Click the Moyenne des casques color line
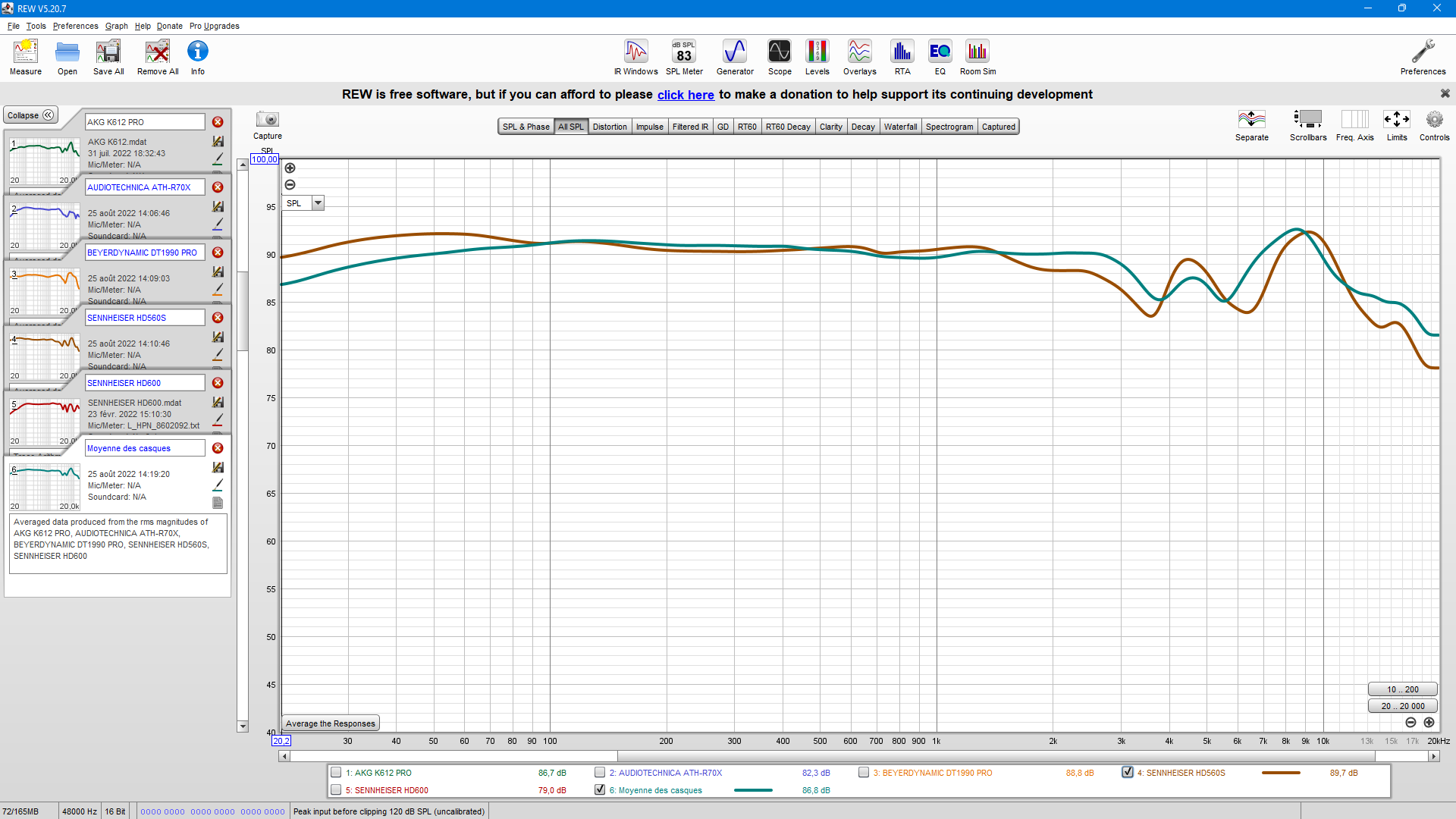Viewport: 1456px width, 819px height. (x=753, y=790)
